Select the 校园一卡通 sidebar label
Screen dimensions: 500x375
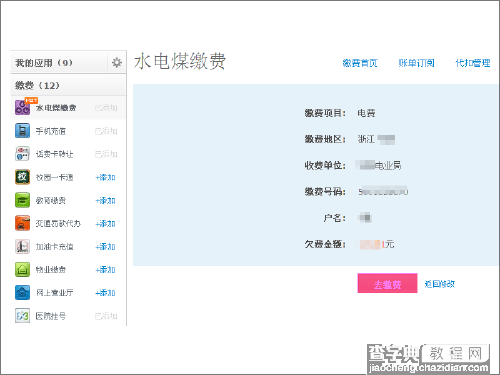54,177
